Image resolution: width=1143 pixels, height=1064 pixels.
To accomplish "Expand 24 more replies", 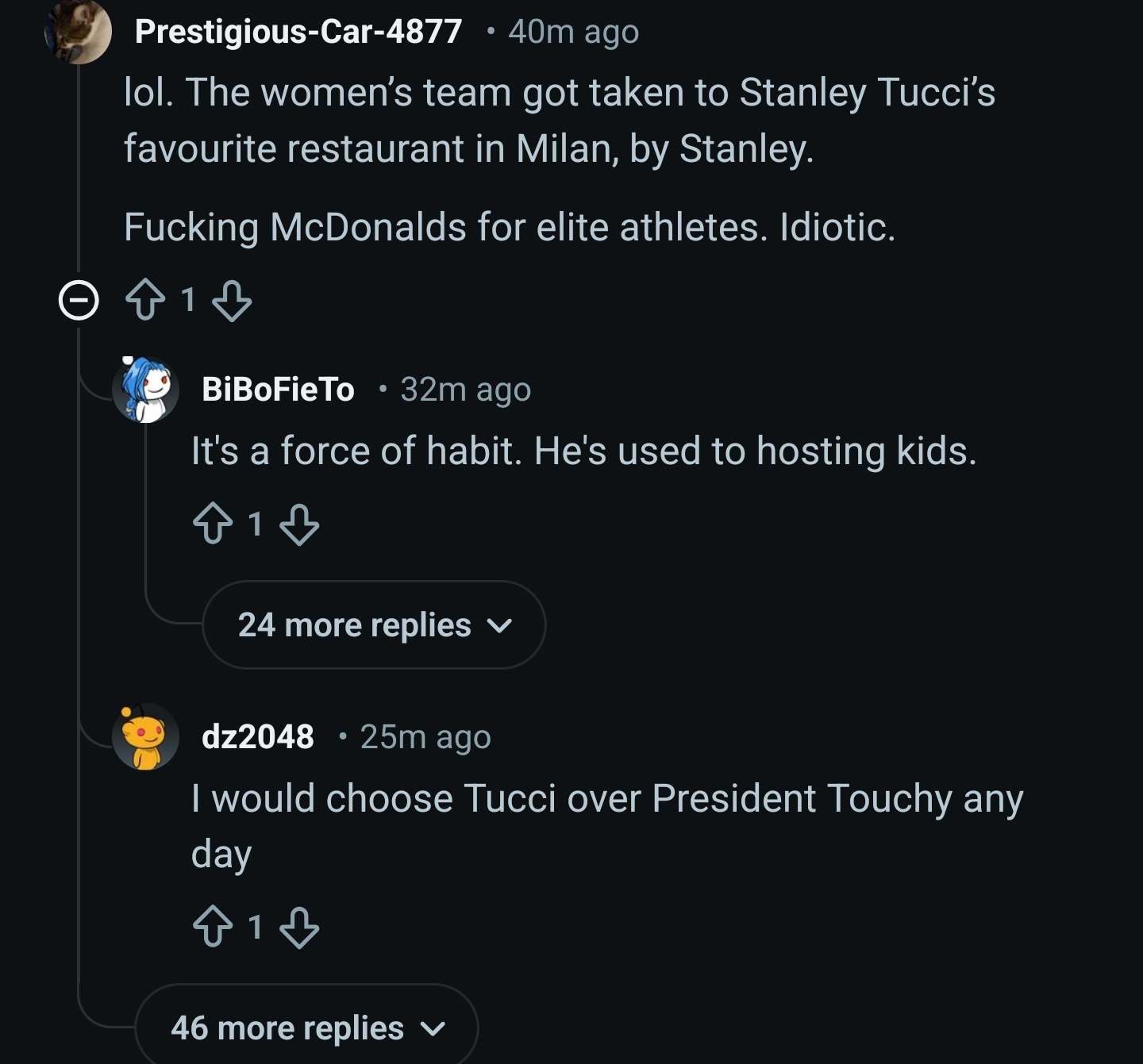I will pyautogui.click(x=355, y=625).
